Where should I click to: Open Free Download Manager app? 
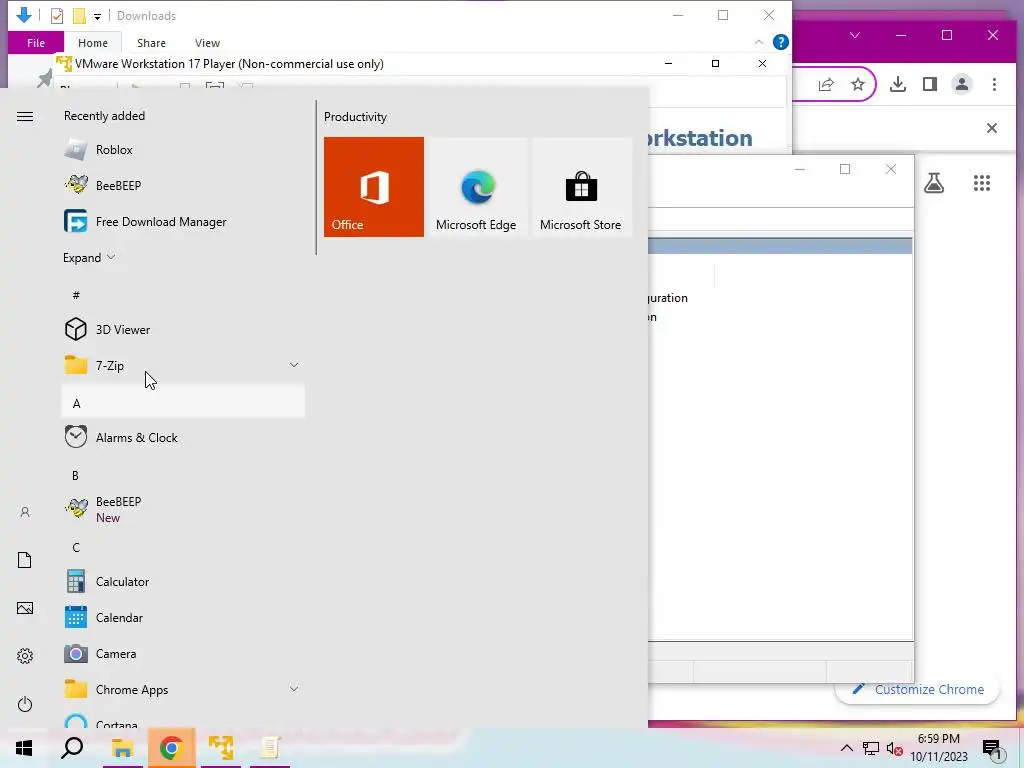[183, 221]
